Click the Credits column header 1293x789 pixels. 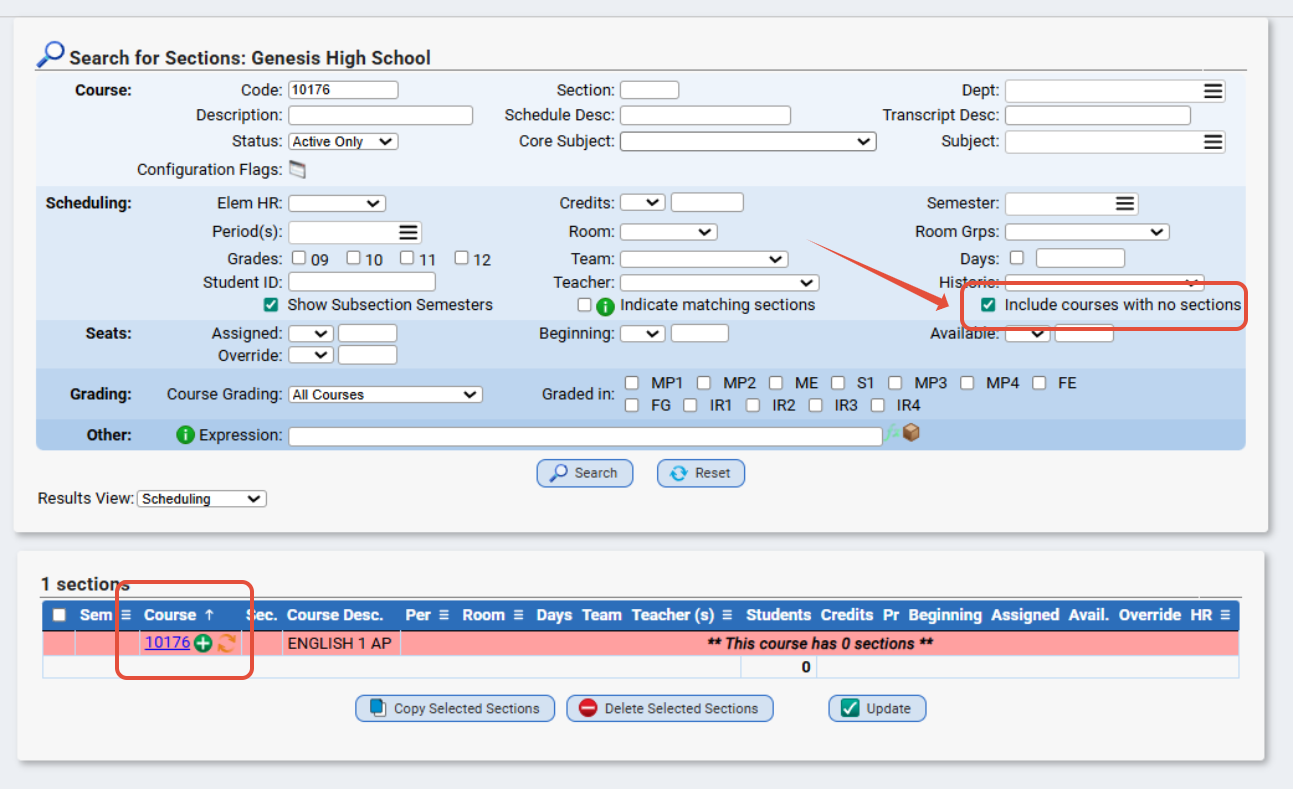point(847,615)
